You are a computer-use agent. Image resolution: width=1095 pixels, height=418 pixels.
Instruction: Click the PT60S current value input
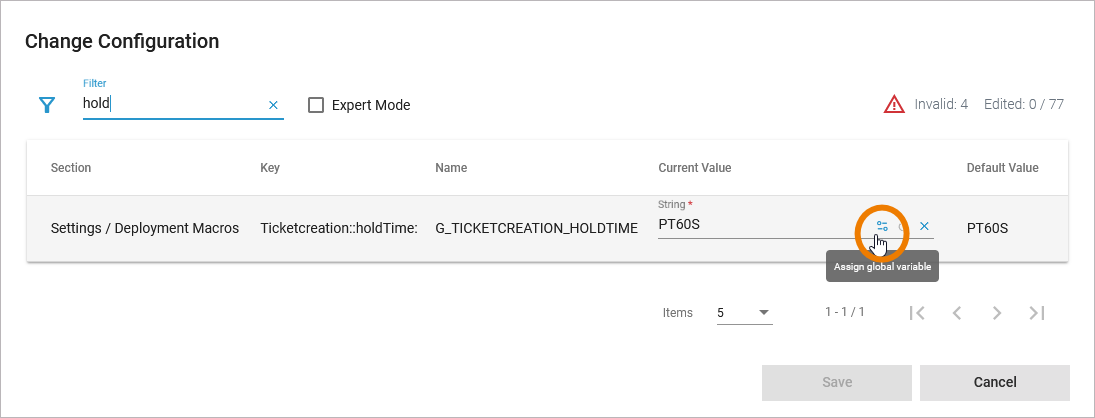click(750, 225)
